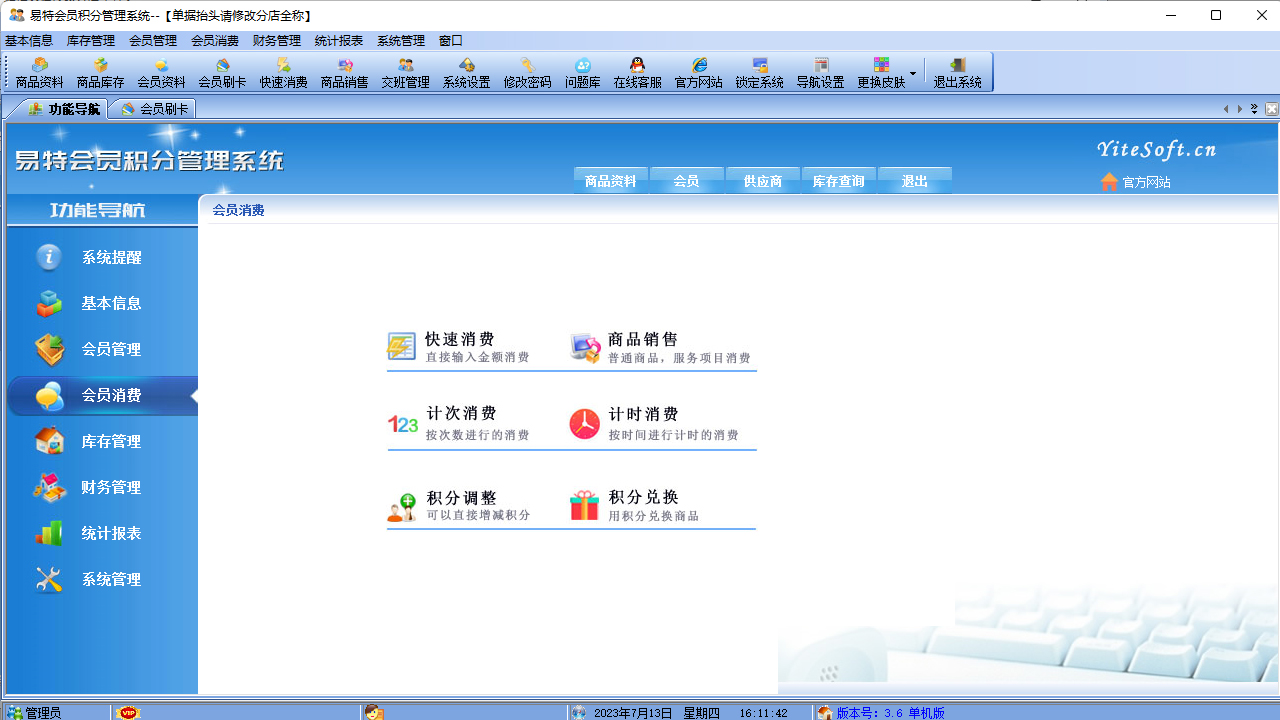Click the 系统设置 gear icon

pyautogui.click(x=465, y=71)
